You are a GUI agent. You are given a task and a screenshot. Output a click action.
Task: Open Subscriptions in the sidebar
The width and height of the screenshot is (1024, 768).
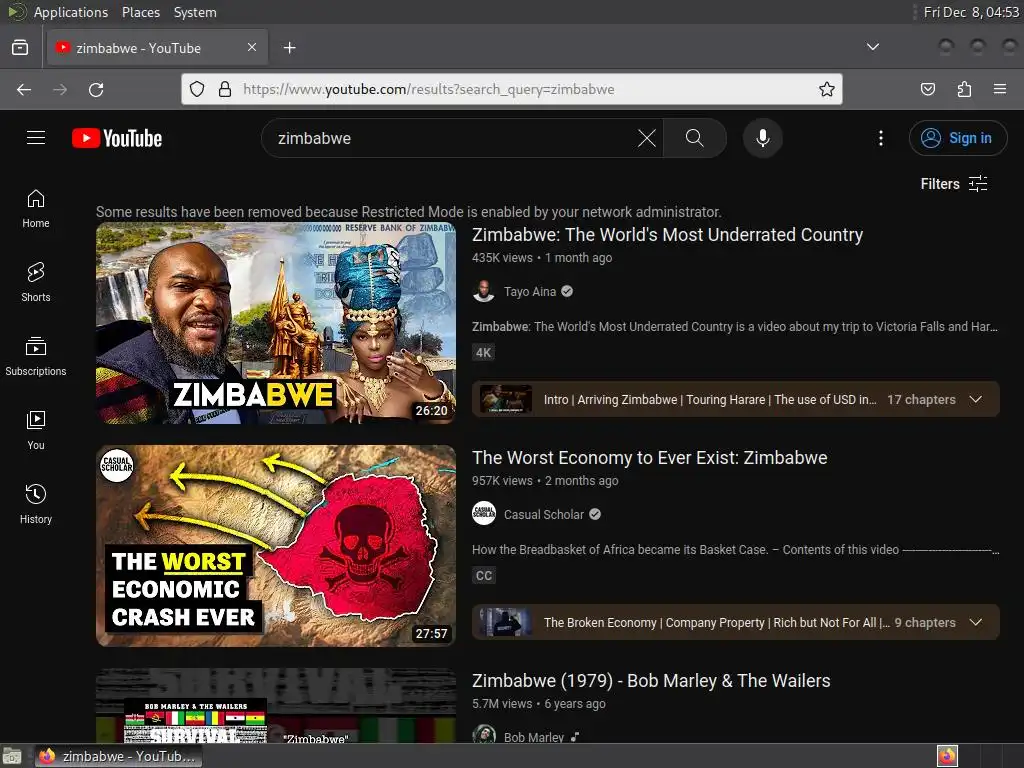coord(36,356)
